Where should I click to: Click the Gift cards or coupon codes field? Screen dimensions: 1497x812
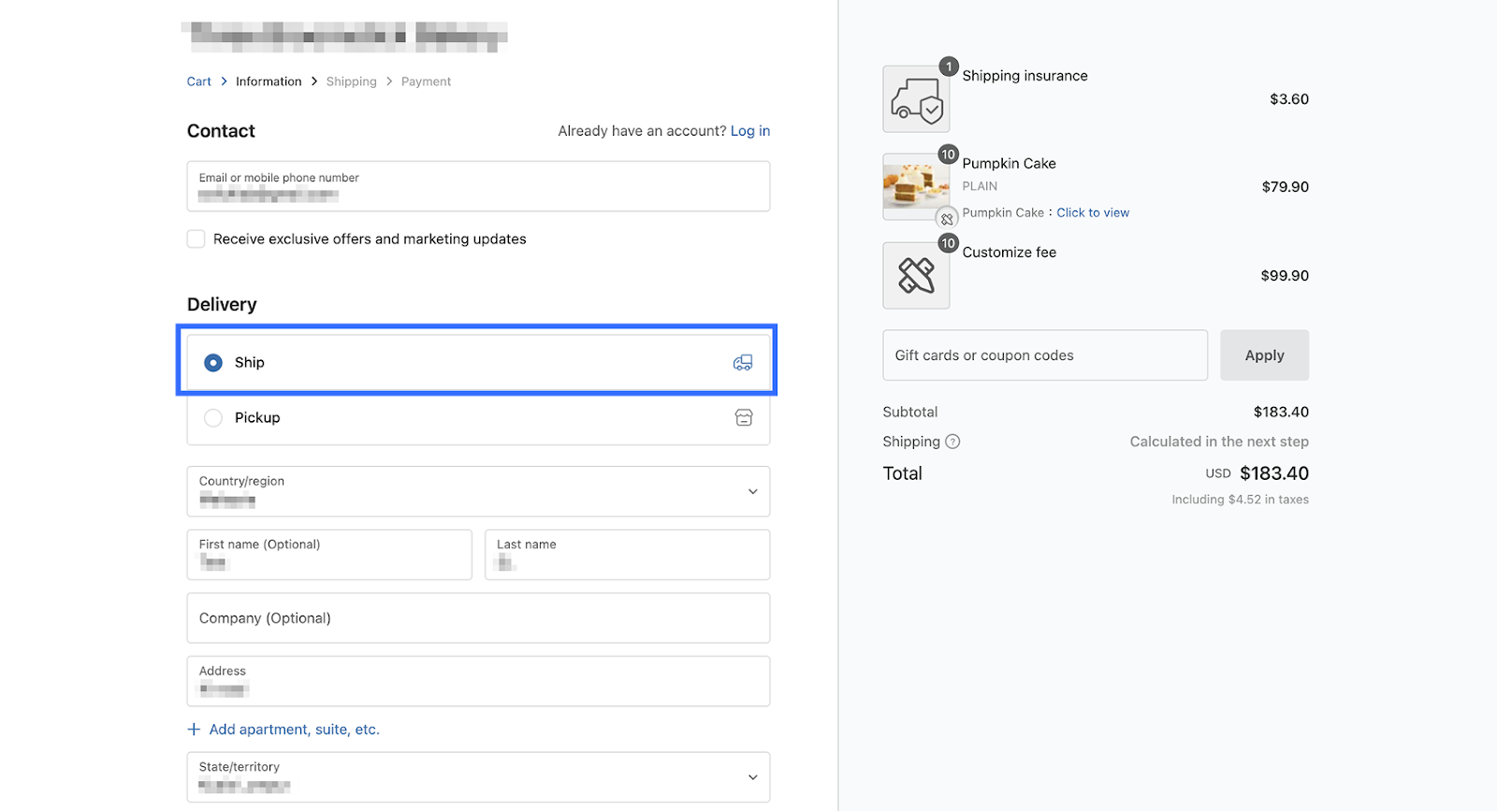1044,355
